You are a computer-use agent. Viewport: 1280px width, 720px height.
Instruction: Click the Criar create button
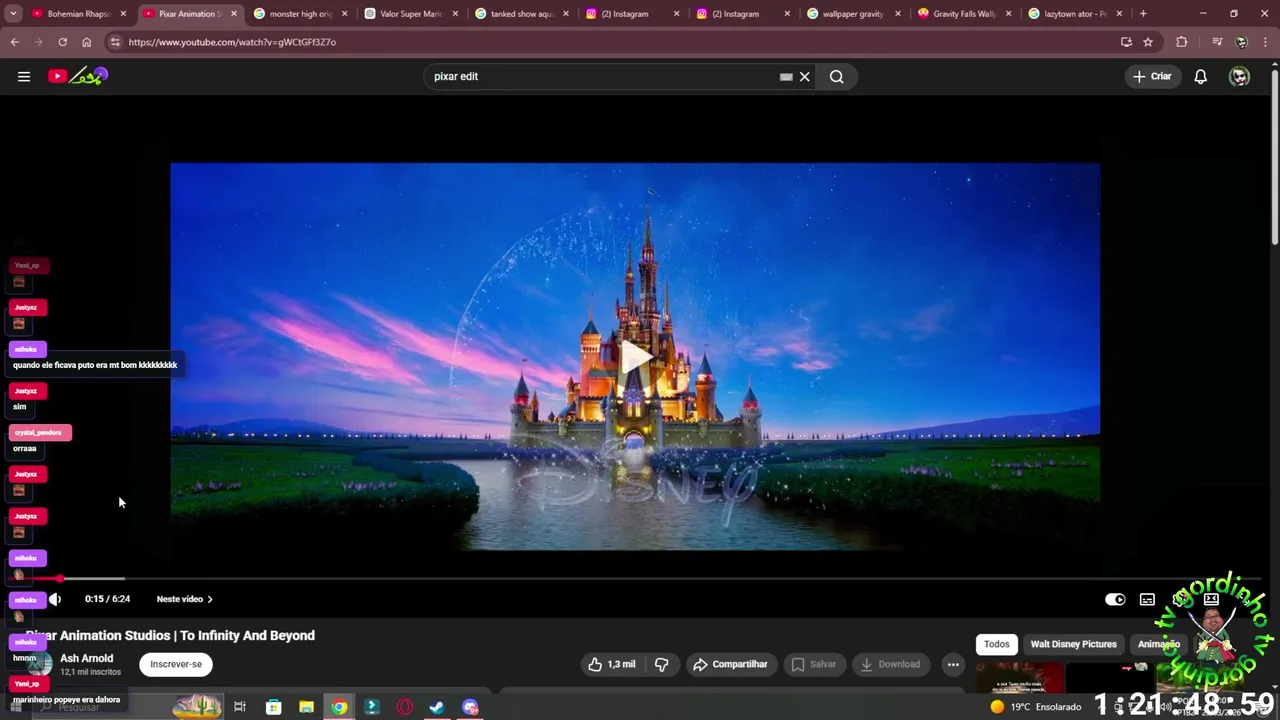1151,76
